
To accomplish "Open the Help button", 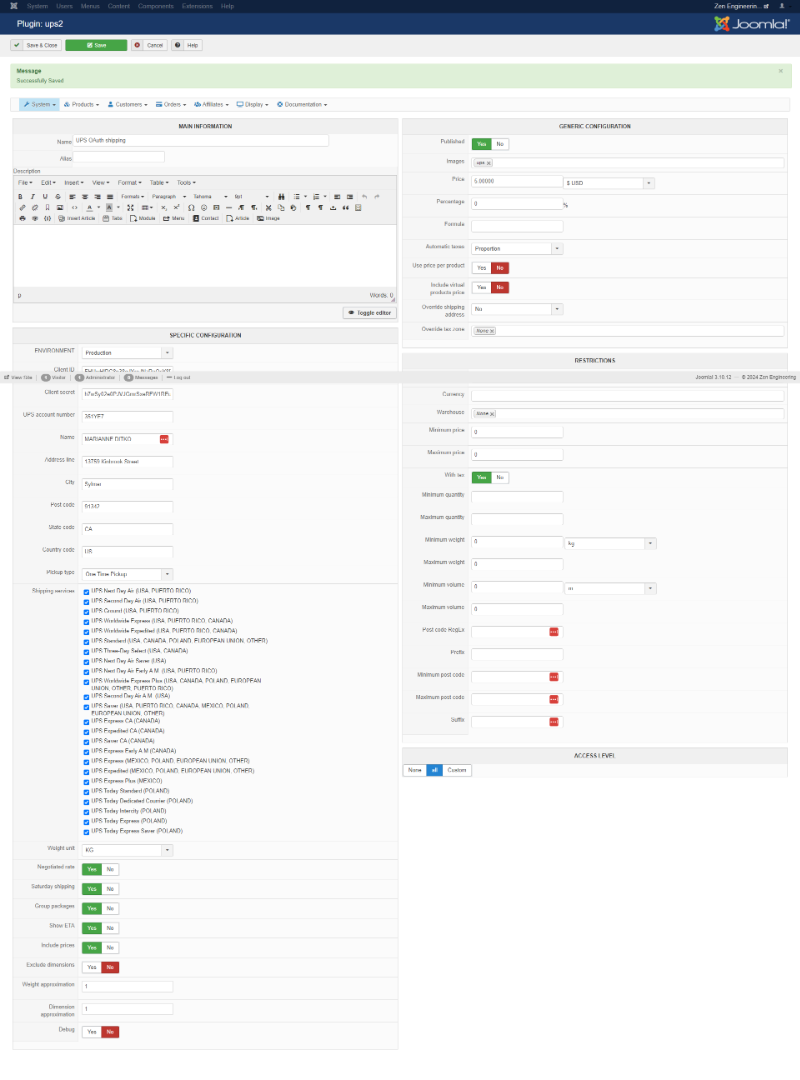I will [187, 45].
